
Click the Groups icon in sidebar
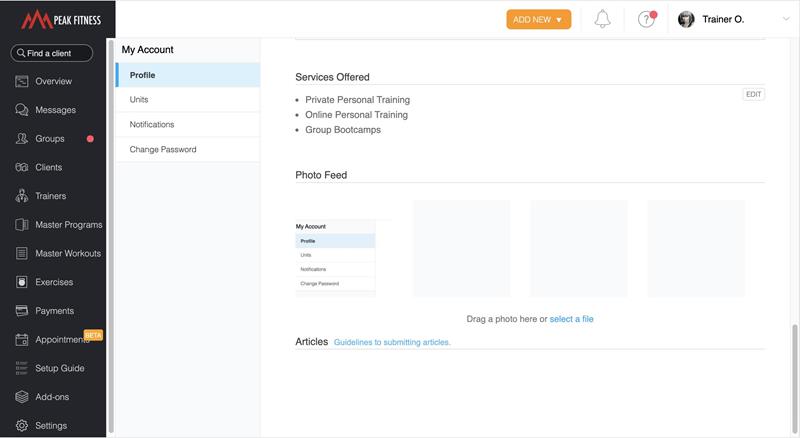tap(21, 139)
